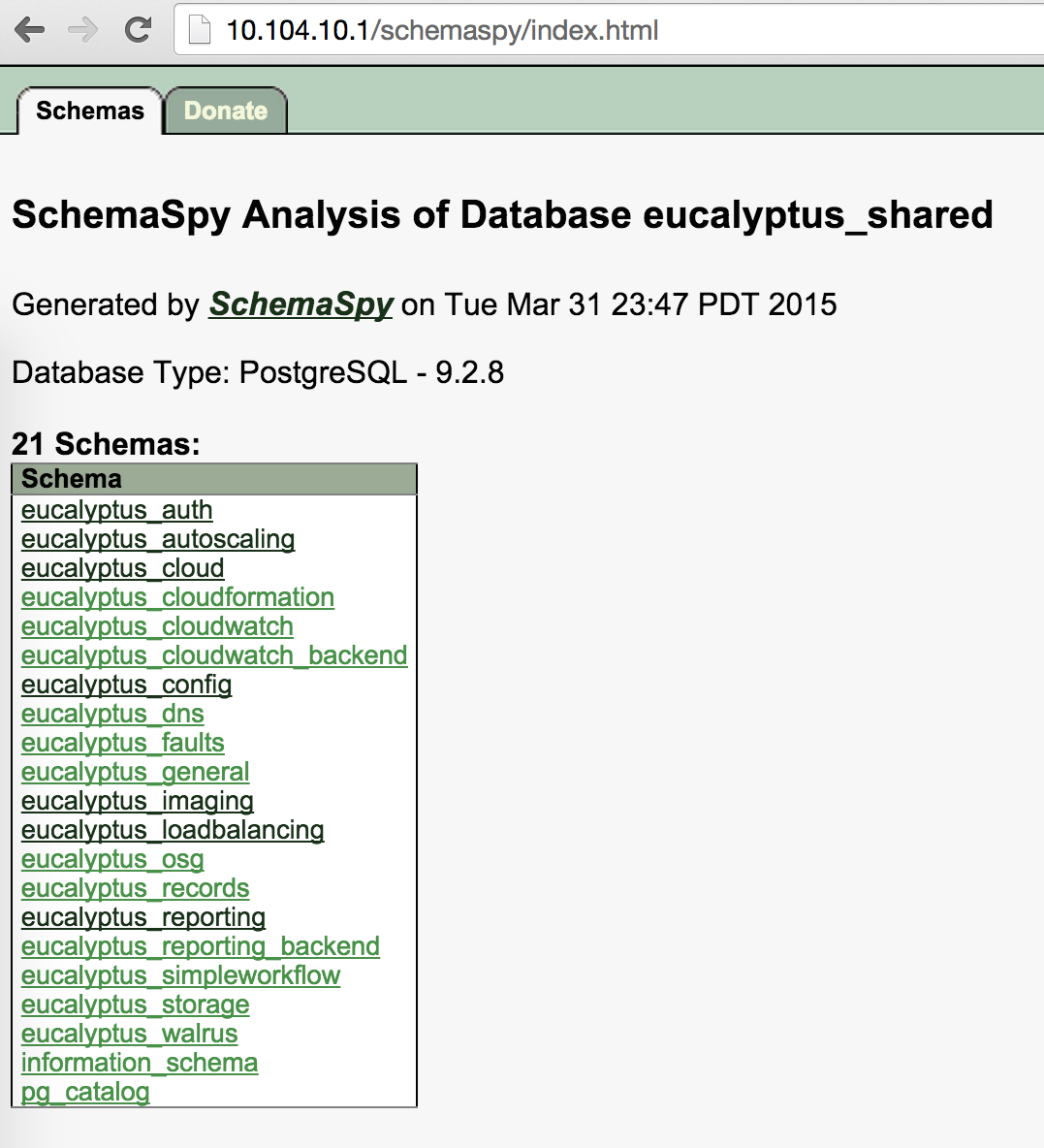This screenshot has width=1044, height=1148.
Task: Go to eucalyptus_cloudwatch_backend schema
Action: [x=214, y=656]
